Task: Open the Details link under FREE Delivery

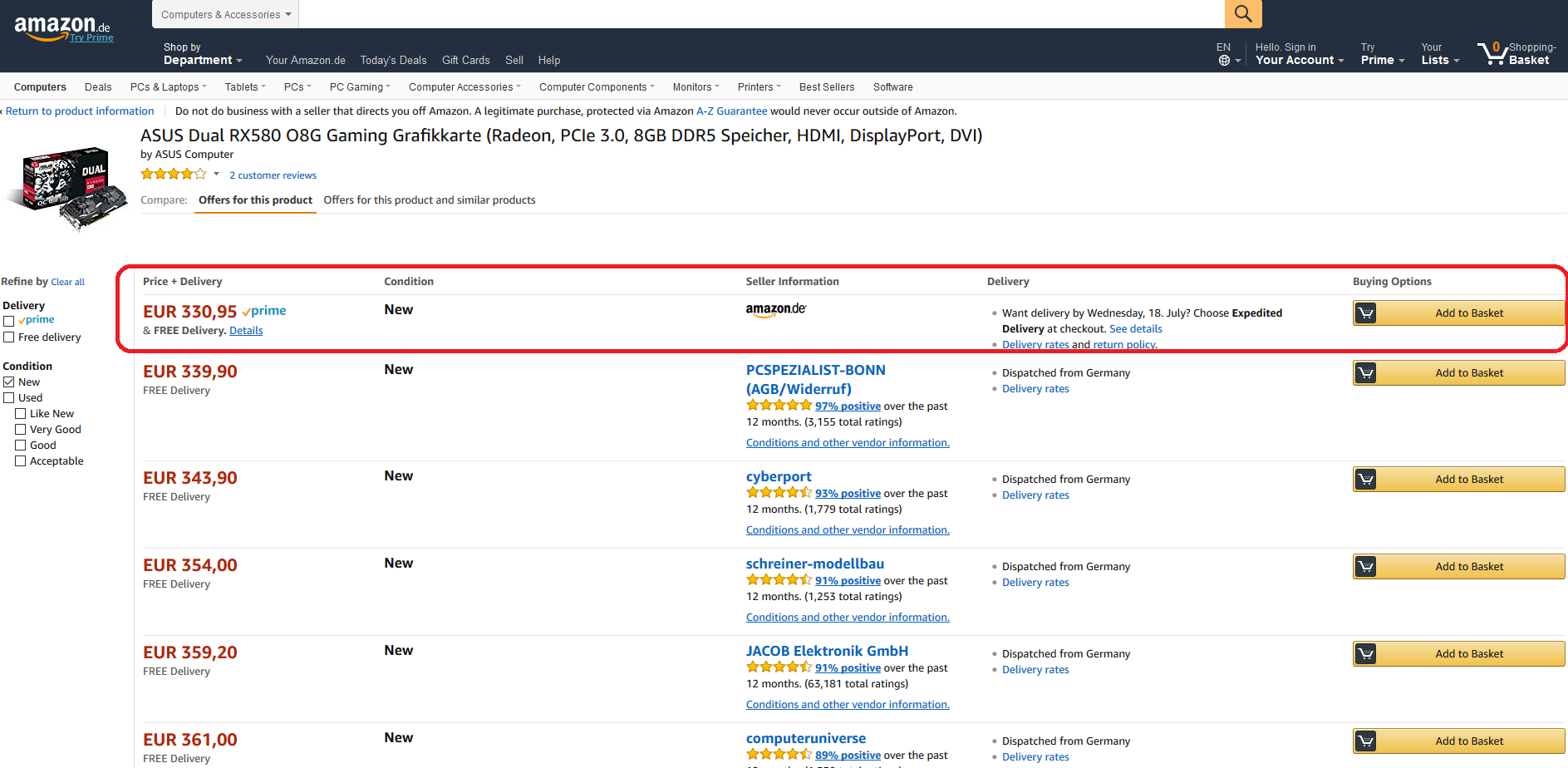Action: 246,331
